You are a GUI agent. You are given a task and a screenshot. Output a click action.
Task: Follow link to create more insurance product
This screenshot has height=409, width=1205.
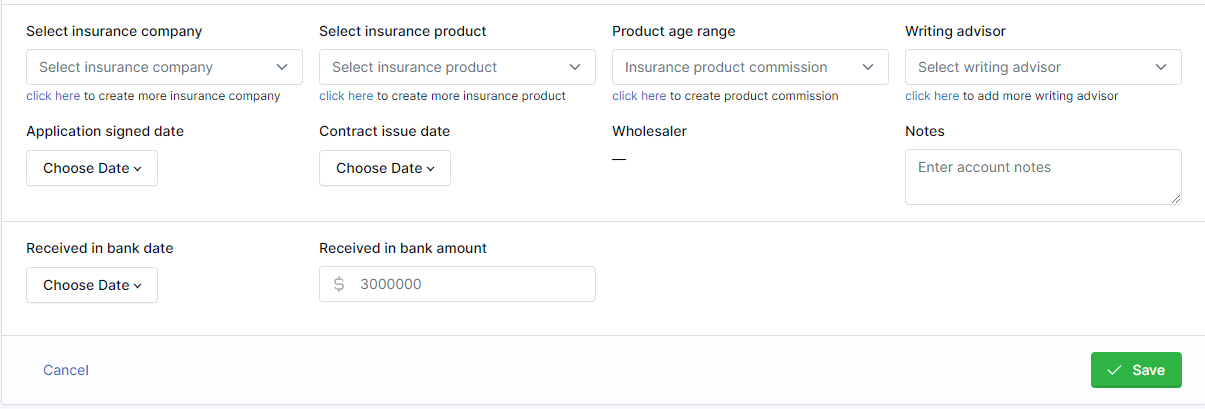346,96
